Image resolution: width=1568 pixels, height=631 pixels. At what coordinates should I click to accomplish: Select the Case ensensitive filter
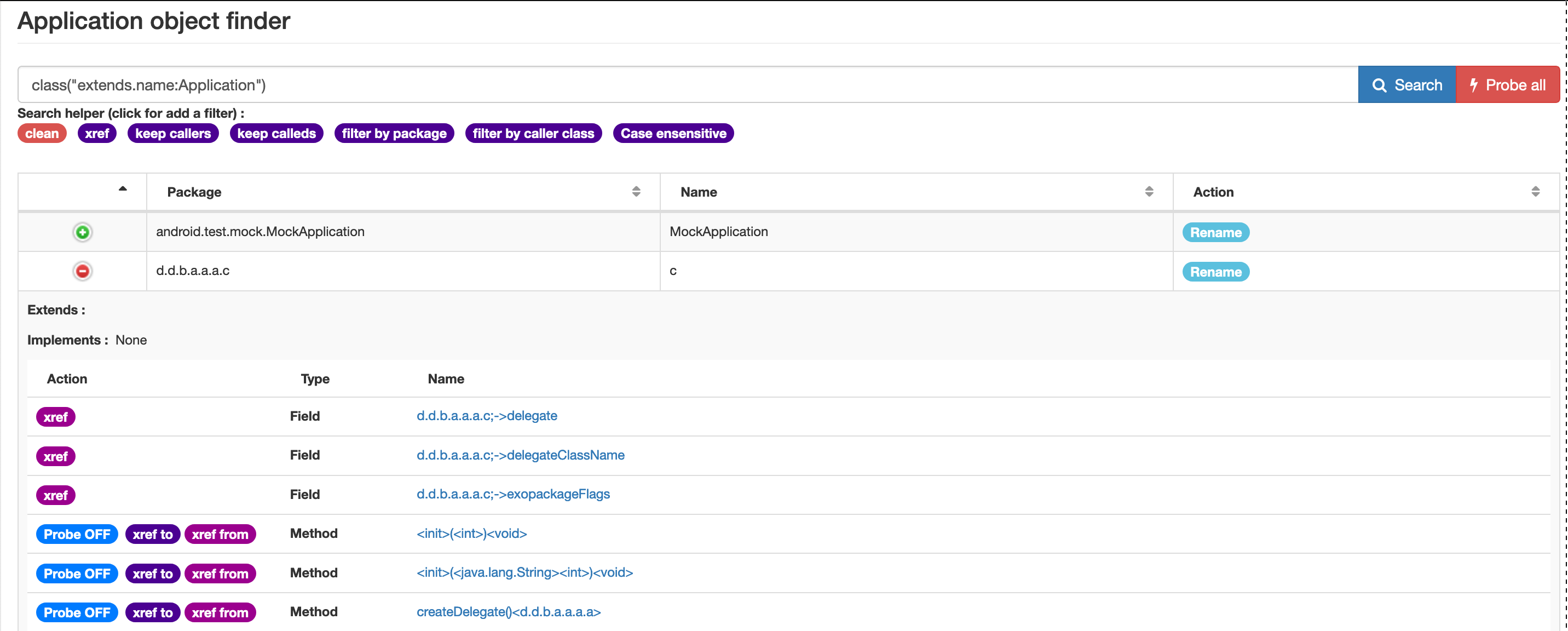[673, 134]
